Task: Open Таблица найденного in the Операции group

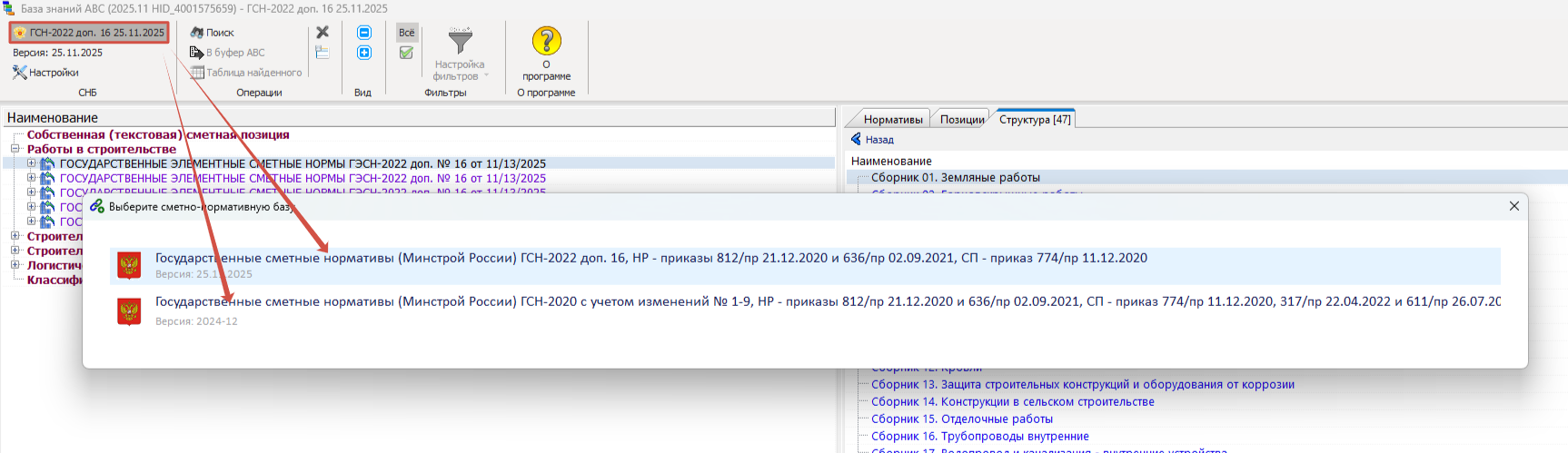Action: tap(245, 73)
